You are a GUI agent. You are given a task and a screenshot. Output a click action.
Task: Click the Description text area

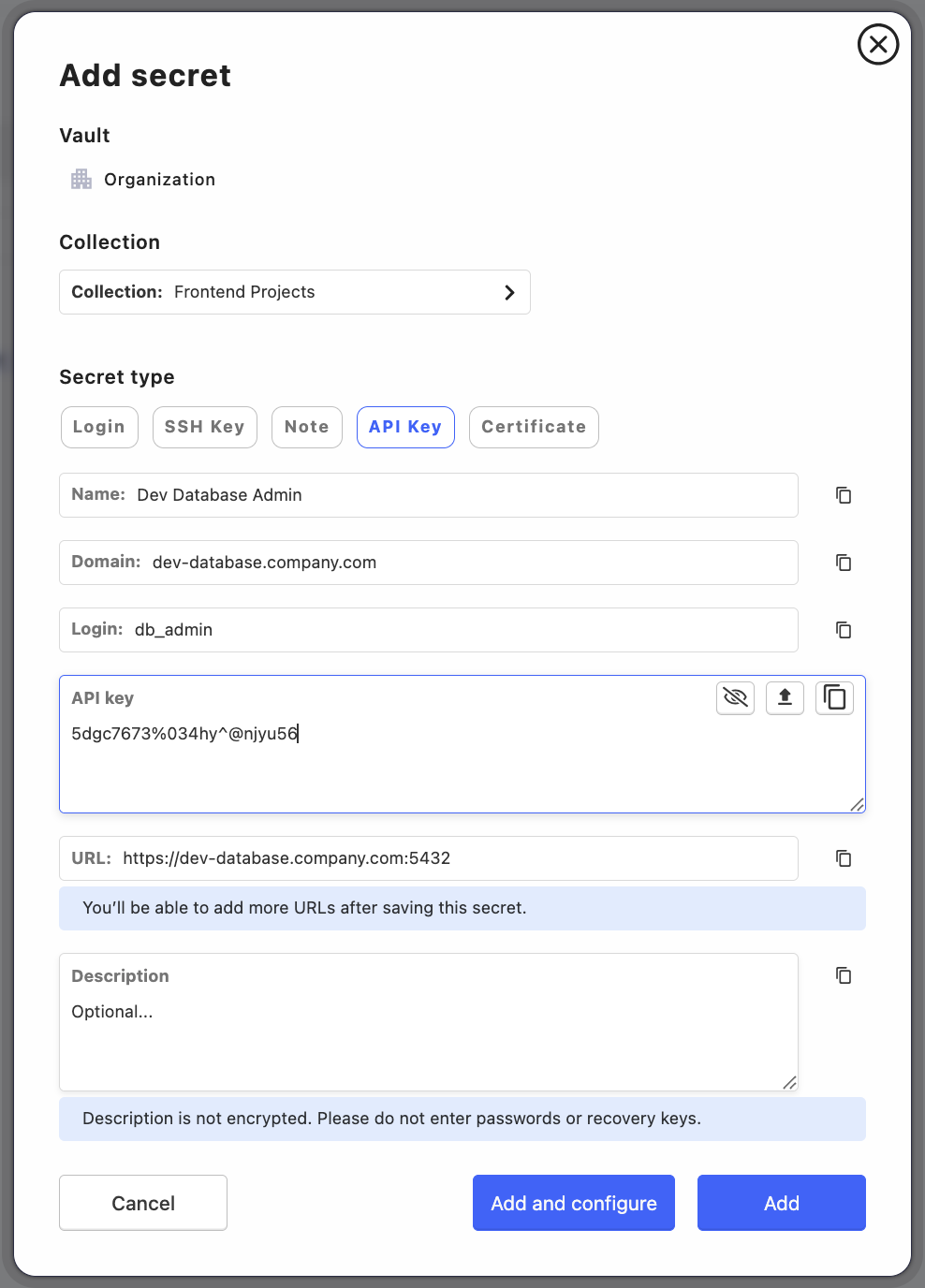point(429,1022)
